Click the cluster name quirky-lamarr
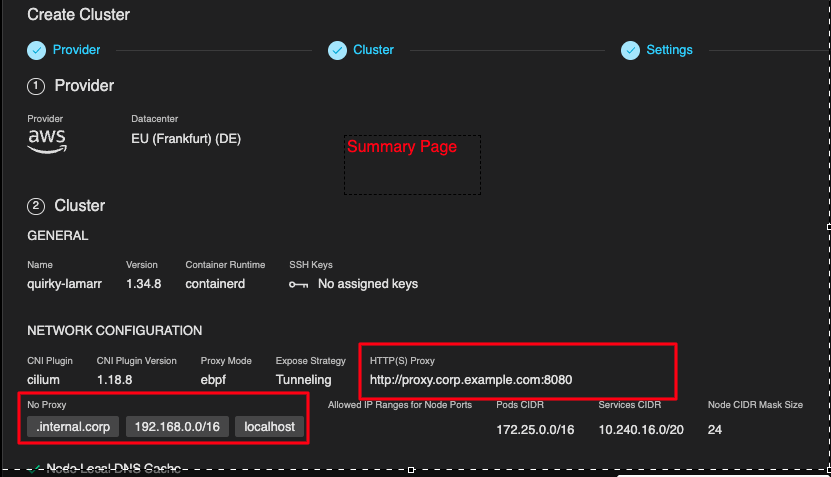Image resolution: width=831 pixels, height=477 pixels. 65,284
